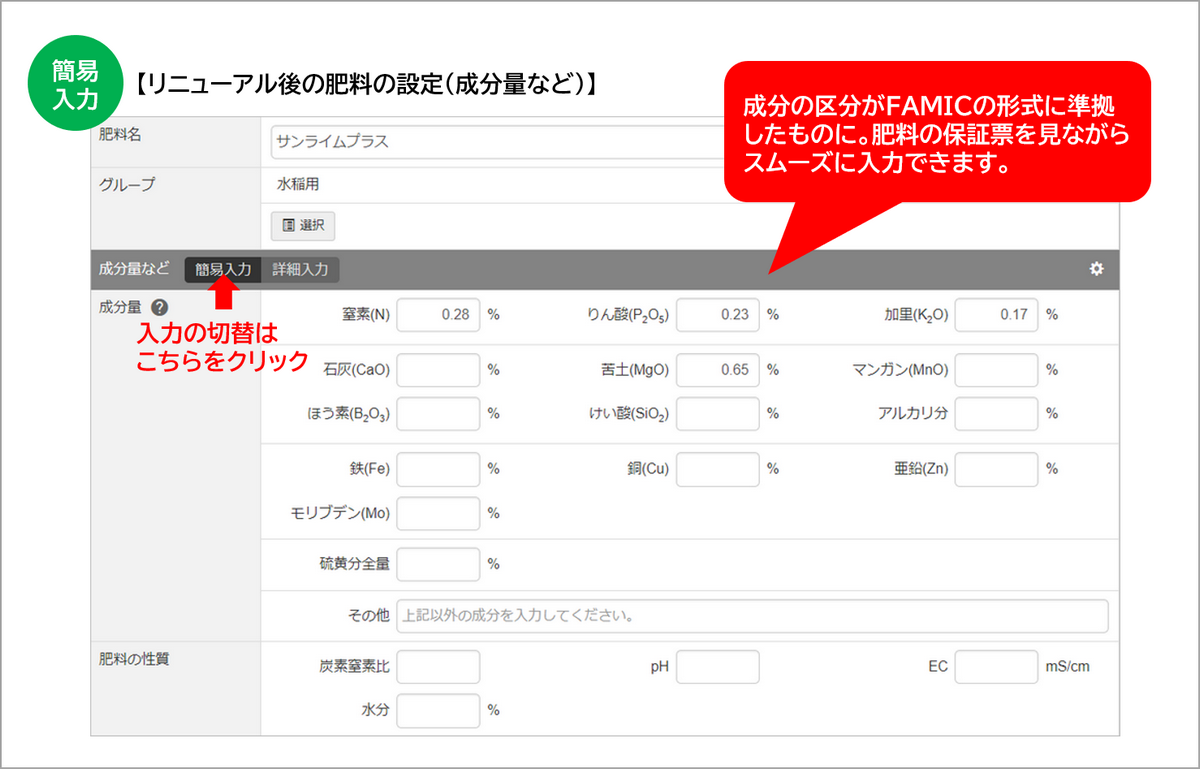The image size is (1200, 769).
Task: Open the gear settings icon in 成分量など bar
Action: [x=1097, y=269]
